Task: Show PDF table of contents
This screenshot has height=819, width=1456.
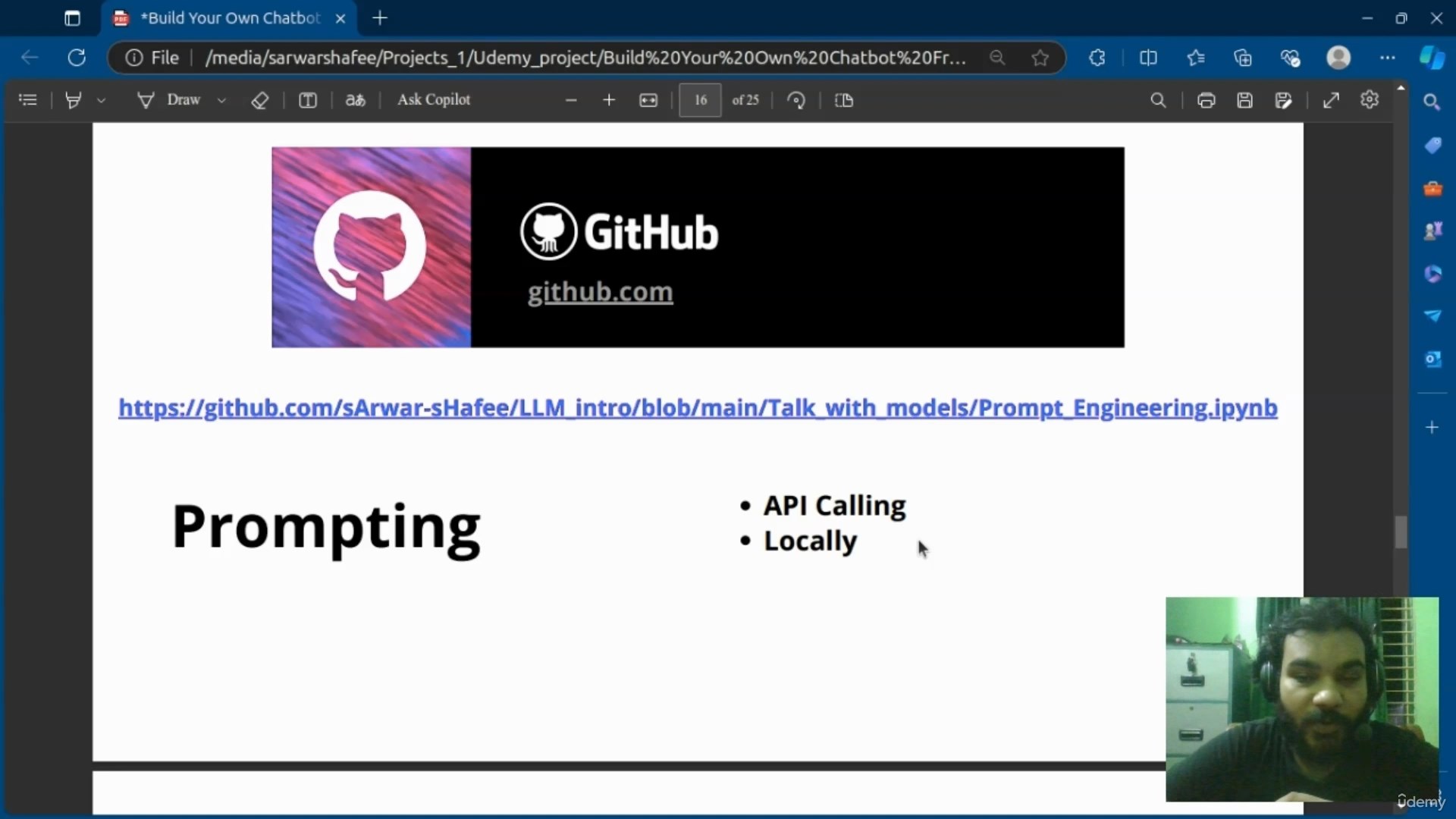Action: click(28, 100)
